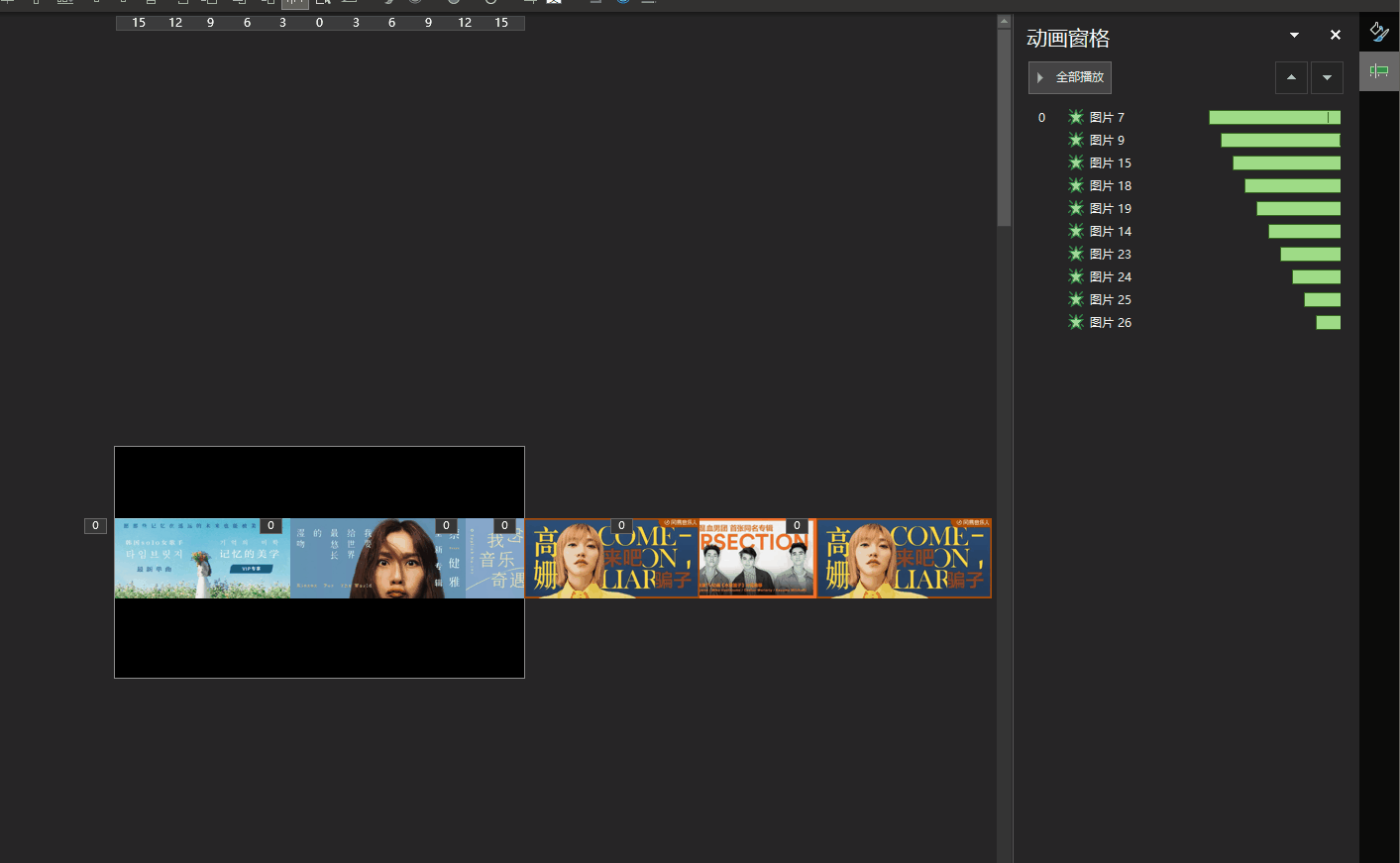Click the green timing bar of 图片 19
This screenshot has height=863, width=1400.
[1299, 208]
